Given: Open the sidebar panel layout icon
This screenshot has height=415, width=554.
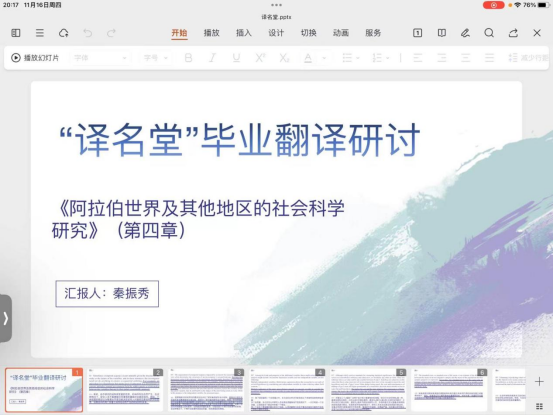Looking at the screenshot, I should tap(16, 33).
